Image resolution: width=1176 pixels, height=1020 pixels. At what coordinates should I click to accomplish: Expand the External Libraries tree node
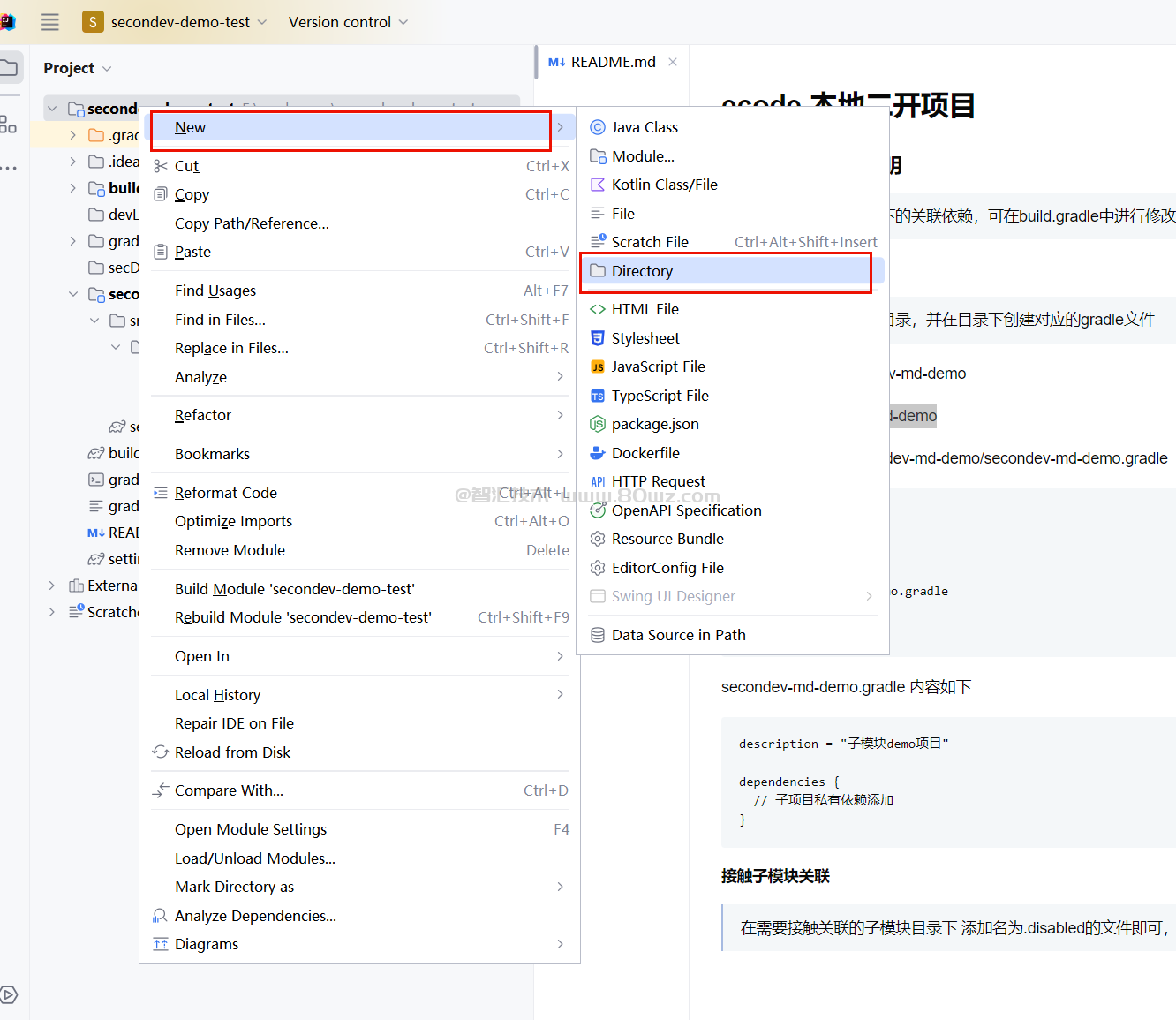click(x=52, y=586)
